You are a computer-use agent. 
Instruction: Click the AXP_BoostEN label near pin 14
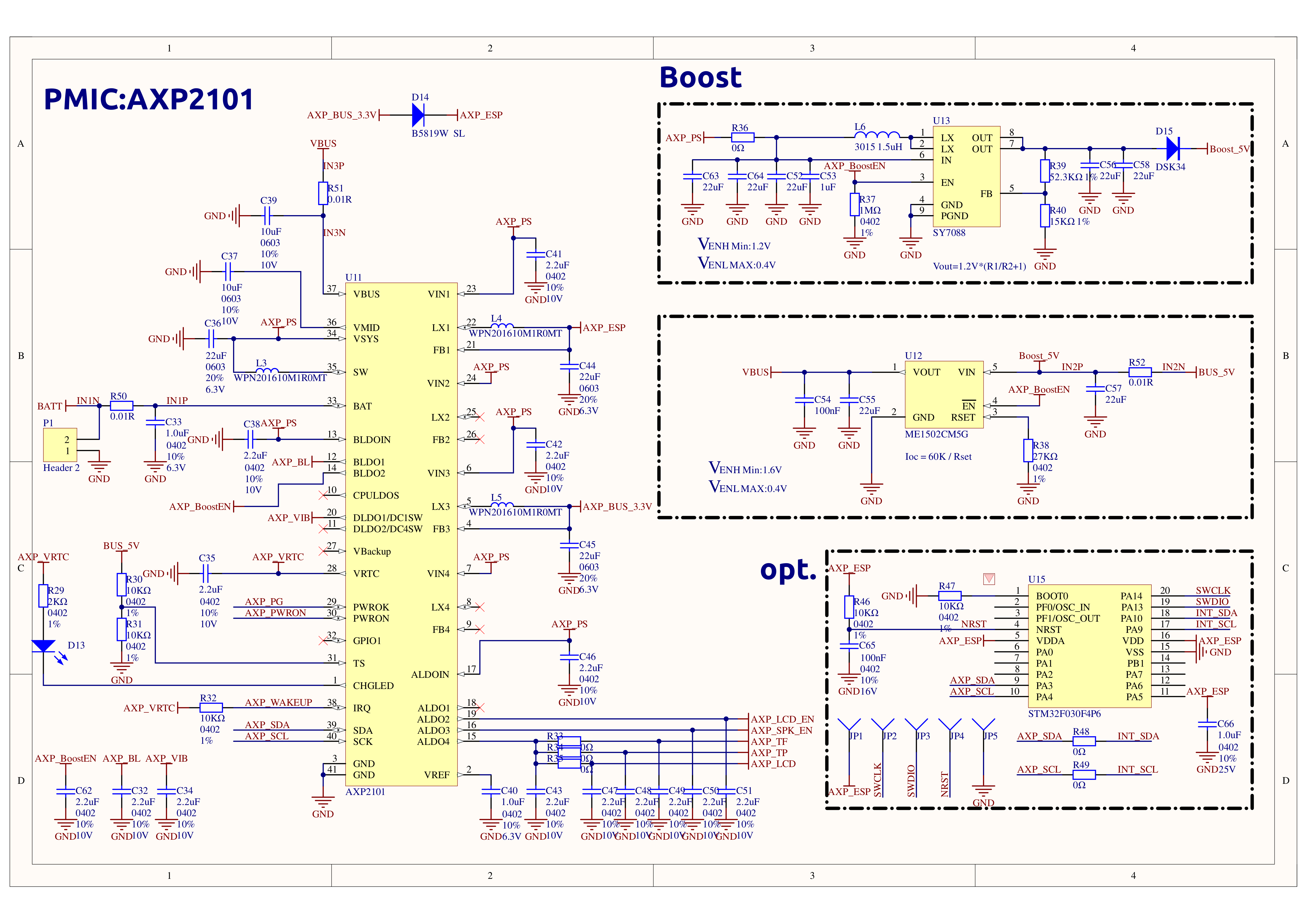[x=200, y=507]
